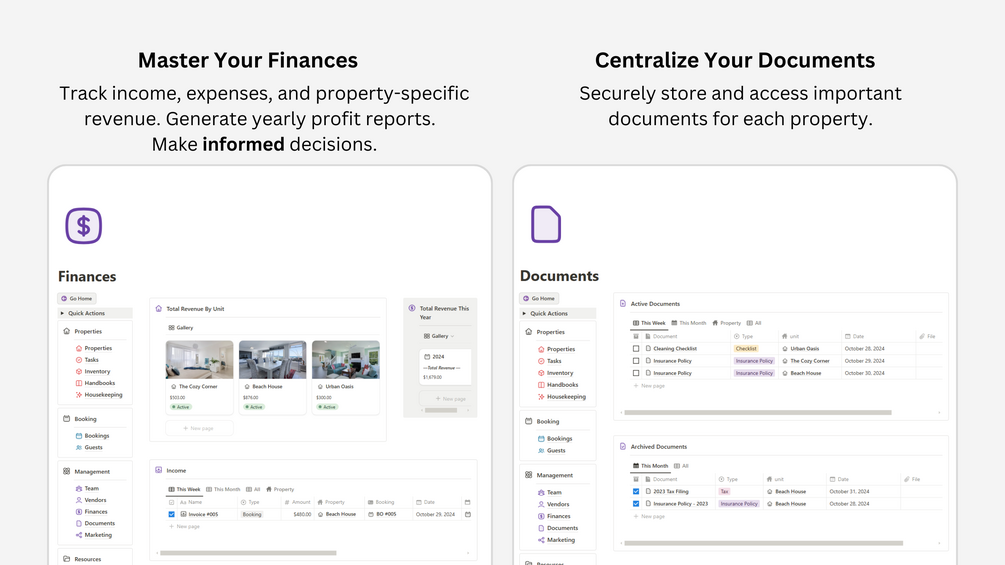Open Bookings in the Documents page sidebar
The width and height of the screenshot is (1005, 565).
555,439
